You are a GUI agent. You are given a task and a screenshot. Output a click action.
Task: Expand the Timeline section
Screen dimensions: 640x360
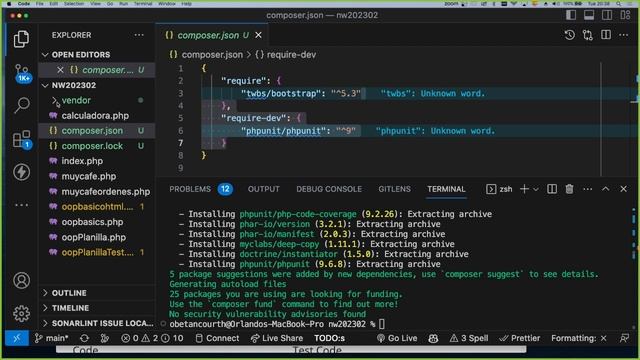tap(70, 308)
